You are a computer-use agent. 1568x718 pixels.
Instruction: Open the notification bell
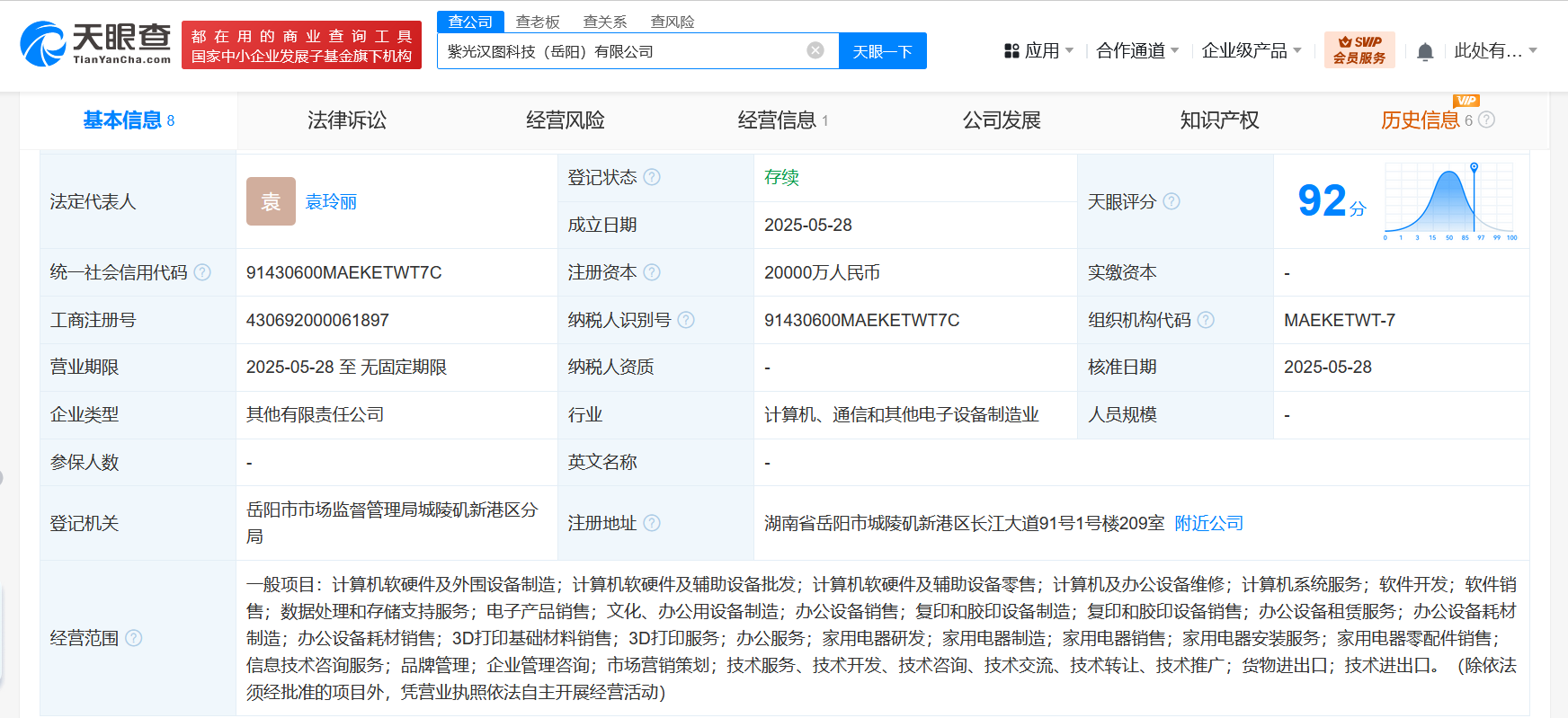pos(1424,51)
